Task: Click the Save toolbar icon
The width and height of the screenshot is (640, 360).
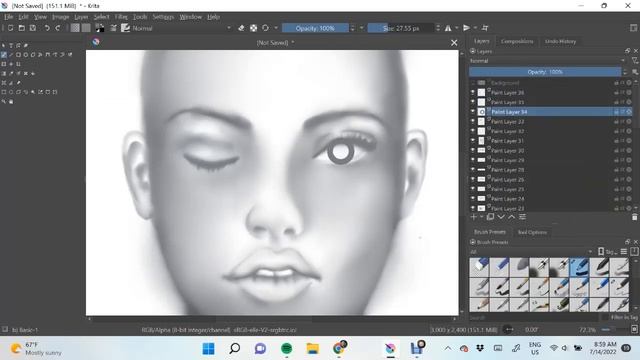Action: pyautogui.click(x=33, y=28)
